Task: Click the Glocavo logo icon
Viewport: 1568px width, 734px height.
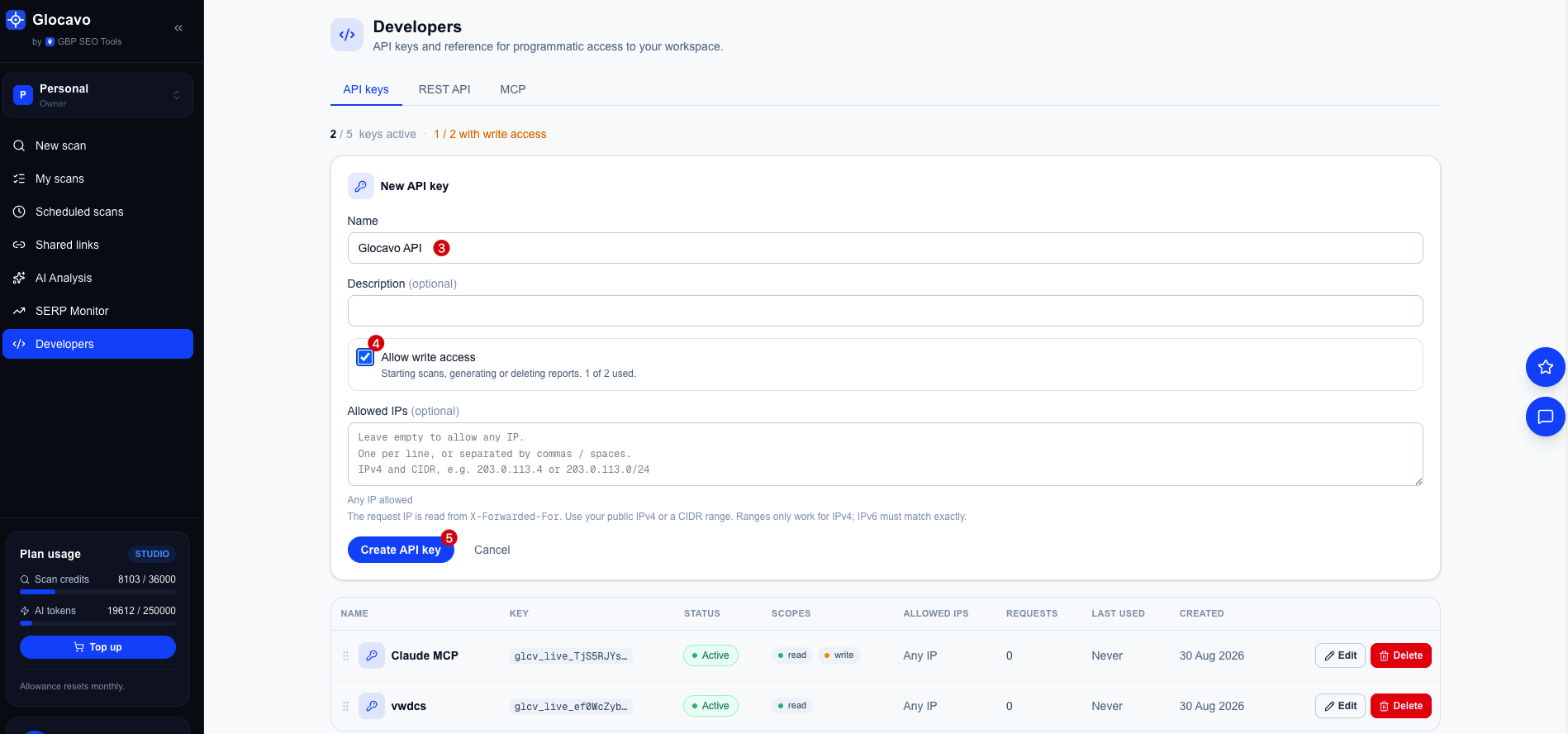Action: [x=16, y=20]
